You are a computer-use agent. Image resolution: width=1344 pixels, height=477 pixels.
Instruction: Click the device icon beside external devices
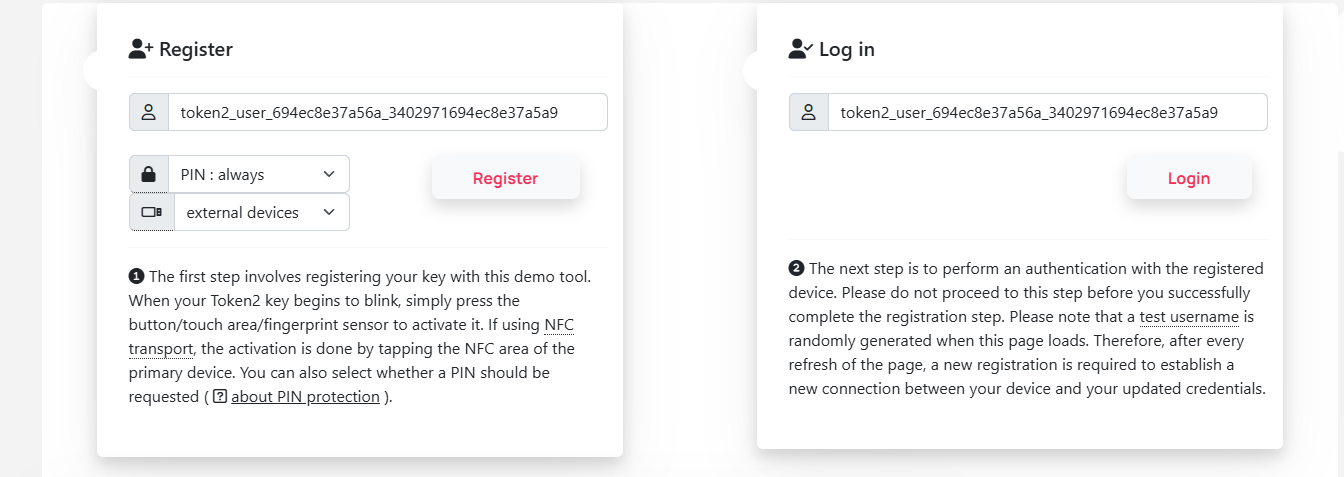[152, 212]
